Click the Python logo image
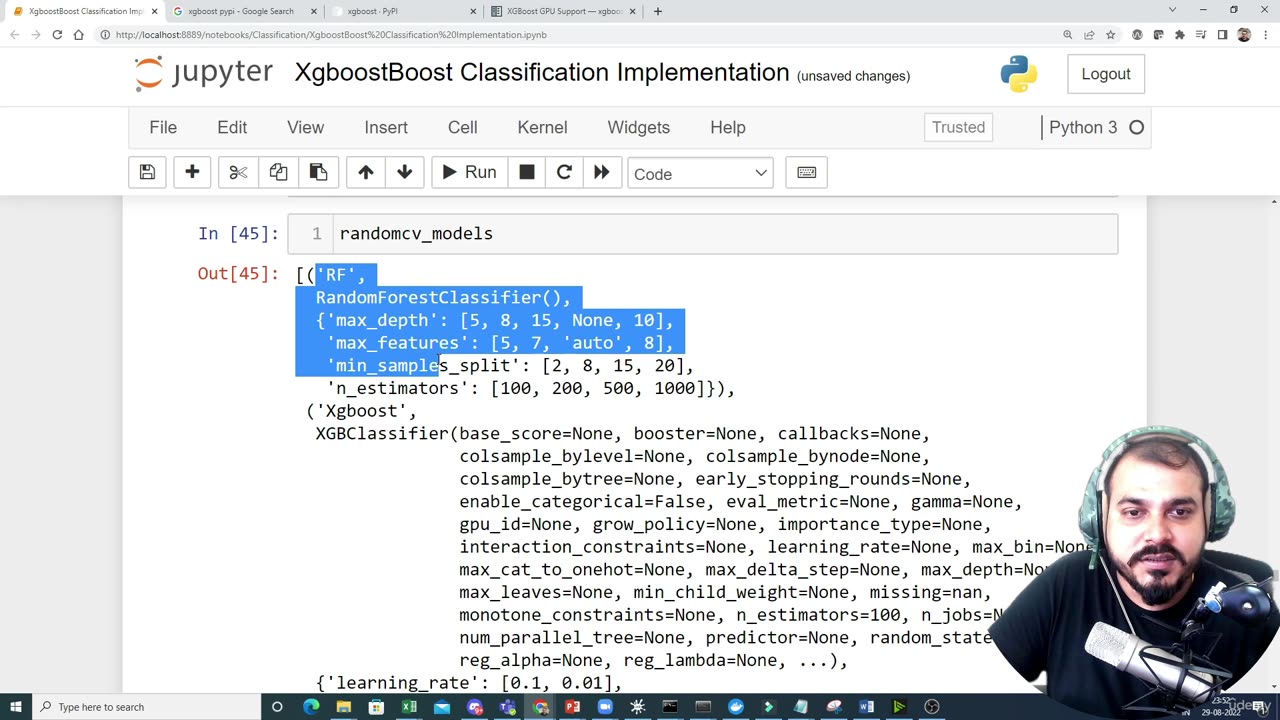This screenshot has height=720, width=1280. pyautogui.click(x=1018, y=74)
